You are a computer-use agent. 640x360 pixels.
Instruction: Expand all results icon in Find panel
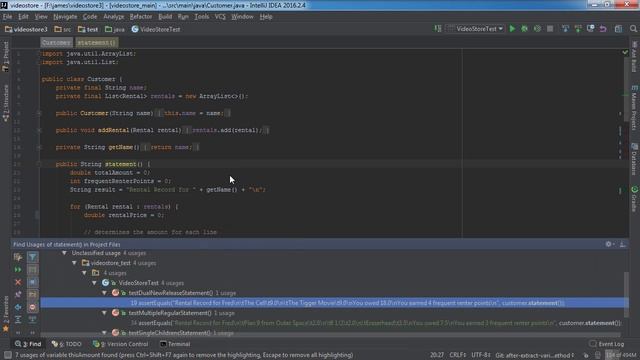pos(18,320)
